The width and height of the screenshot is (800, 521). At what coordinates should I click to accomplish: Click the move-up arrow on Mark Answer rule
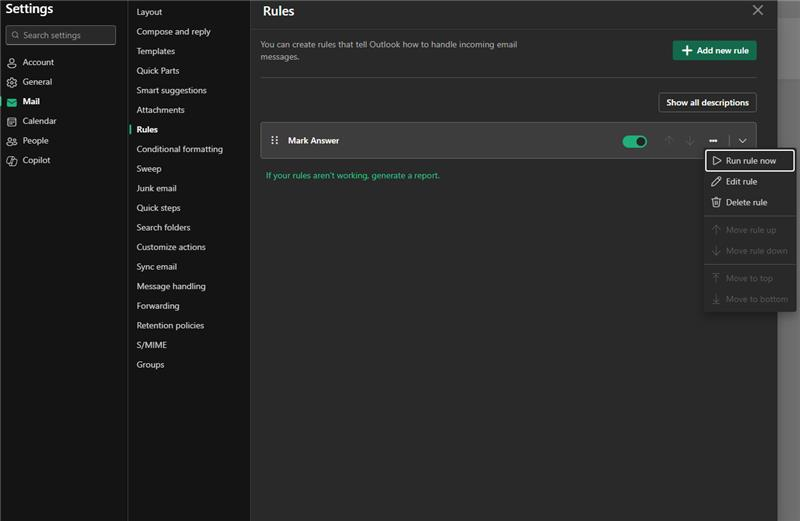tap(669, 140)
